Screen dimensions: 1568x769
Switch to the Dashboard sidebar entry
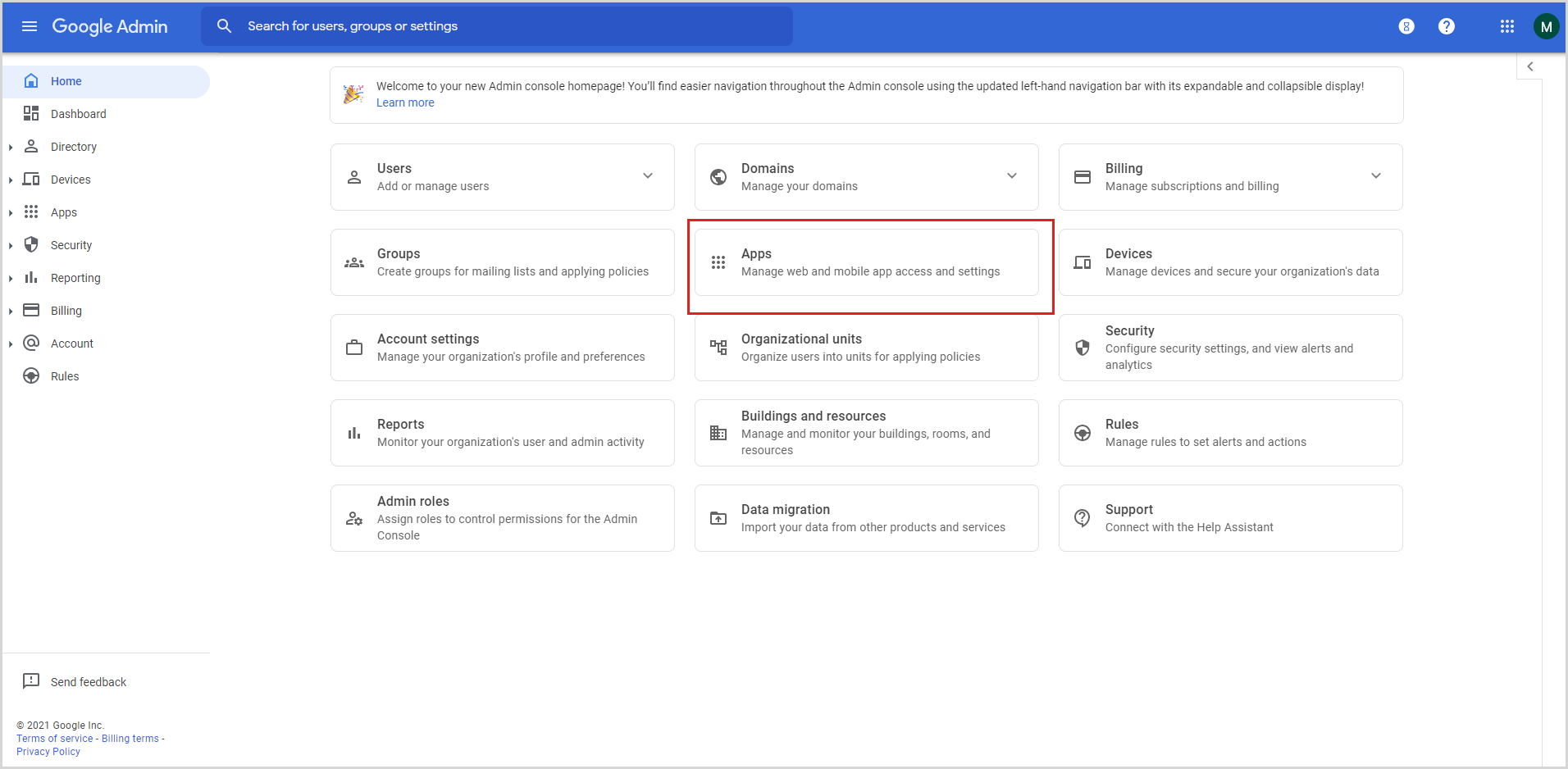click(x=79, y=113)
